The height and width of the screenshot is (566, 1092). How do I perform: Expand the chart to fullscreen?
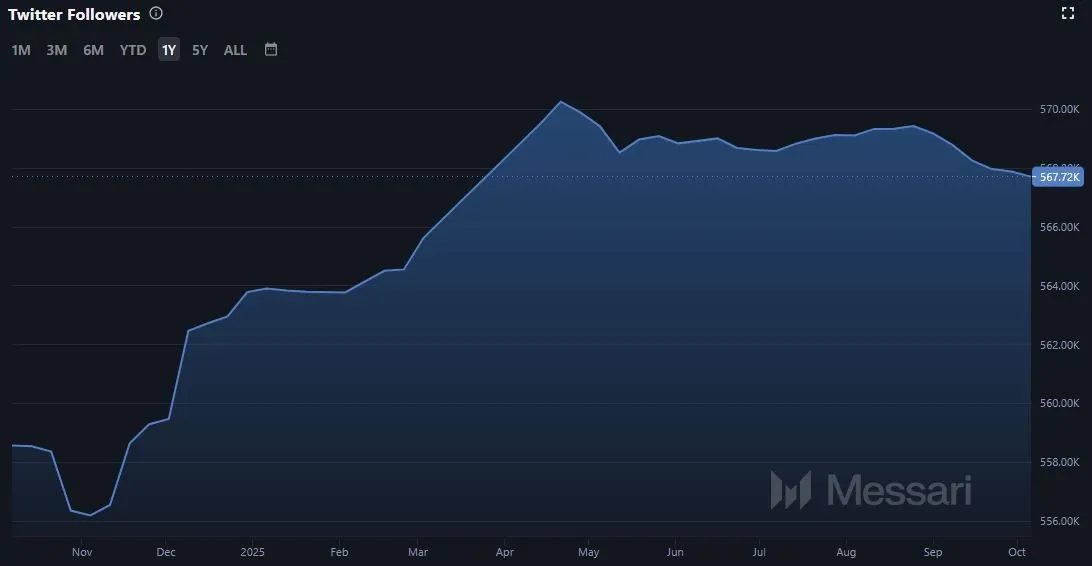tap(1067, 13)
